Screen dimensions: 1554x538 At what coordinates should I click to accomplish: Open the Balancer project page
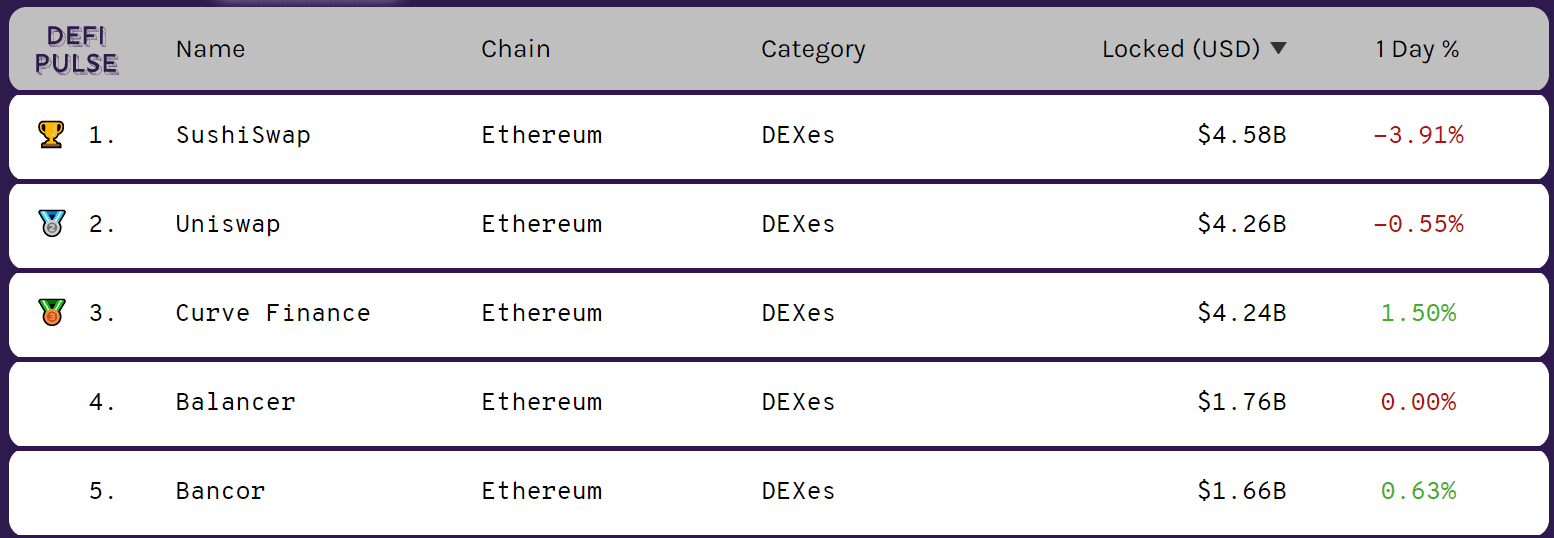point(236,402)
